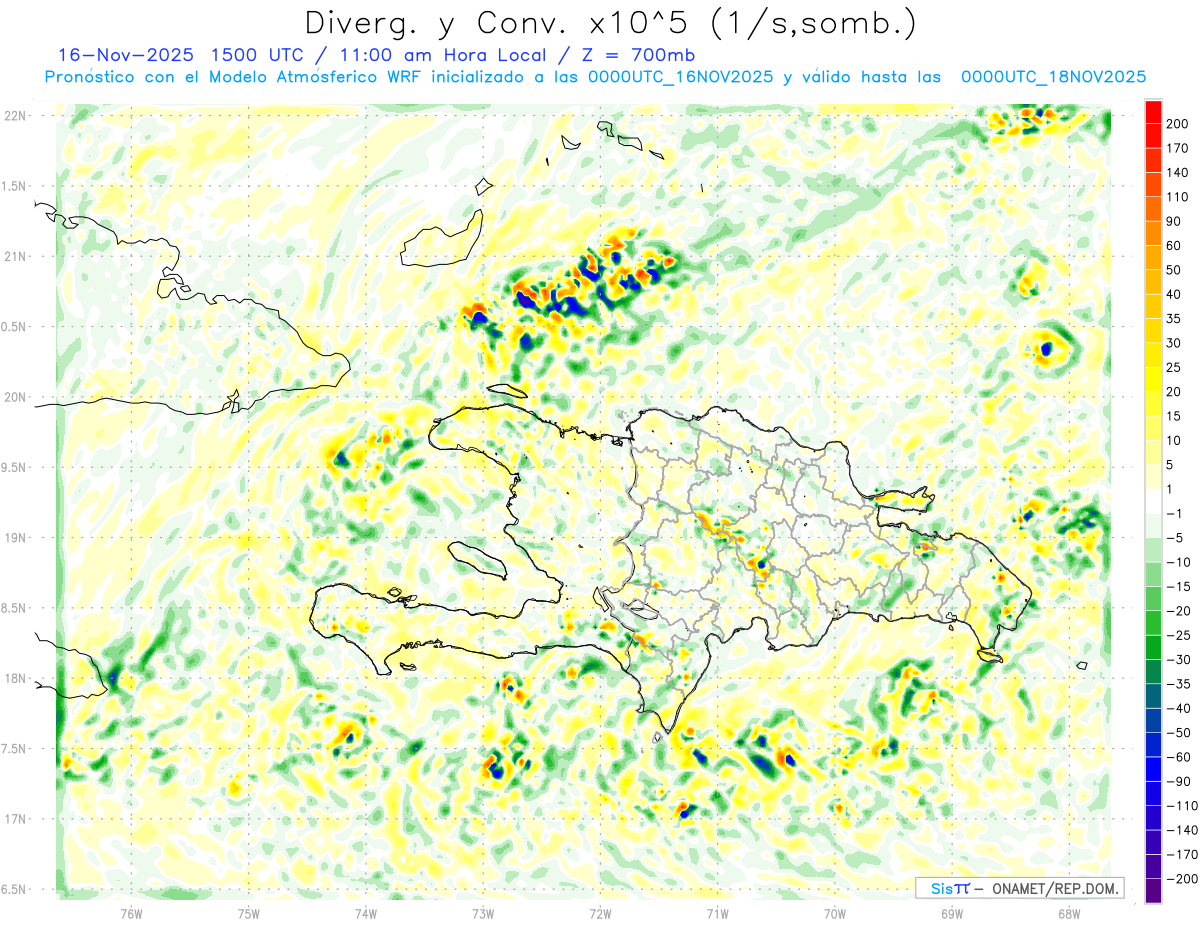Click the '69W' longitude label
The height and width of the screenshot is (927, 1200).
click(951, 913)
